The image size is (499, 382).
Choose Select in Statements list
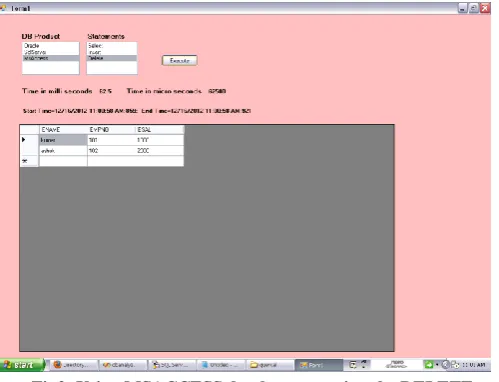point(112,46)
